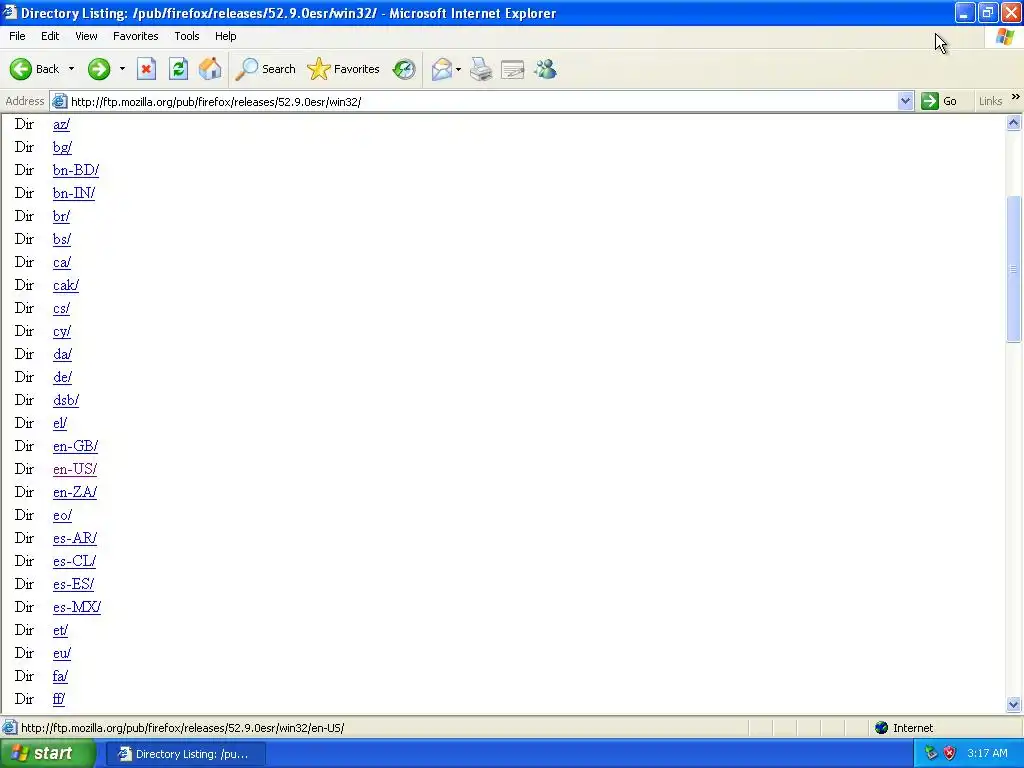Screen dimensions: 1024x768
Task: Open the el/ directory link
Action: tap(60, 423)
